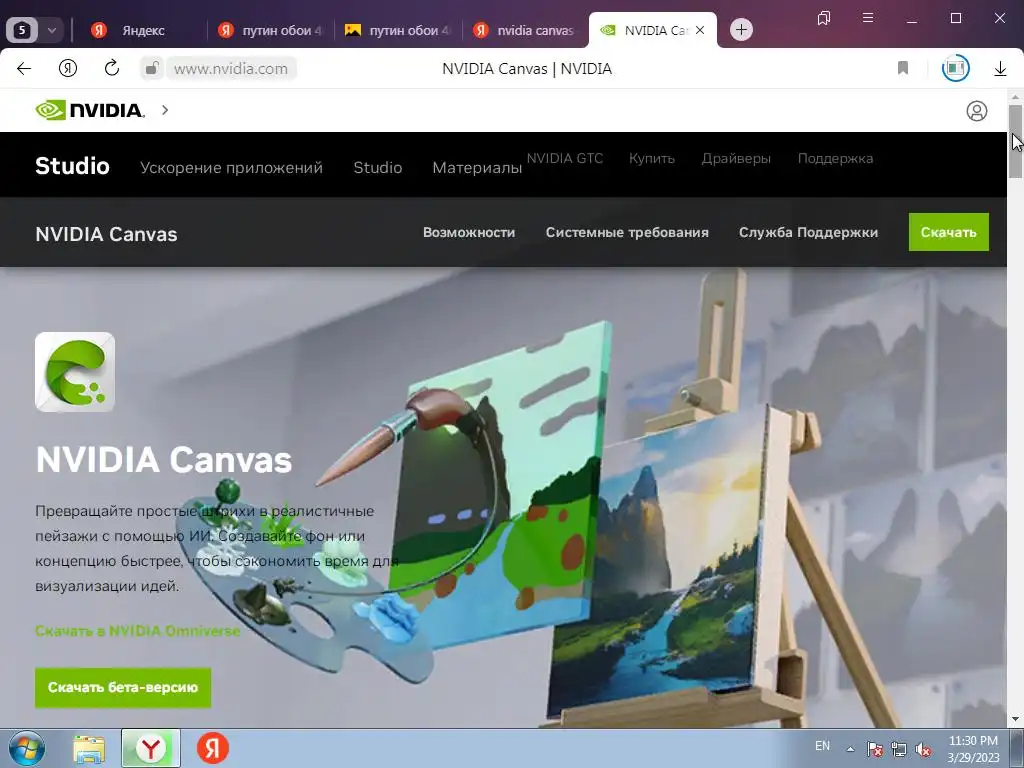Viewport: 1024px width, 768px height.
Task: Open the Studio navigation item
Action: [x=377, y=168]
